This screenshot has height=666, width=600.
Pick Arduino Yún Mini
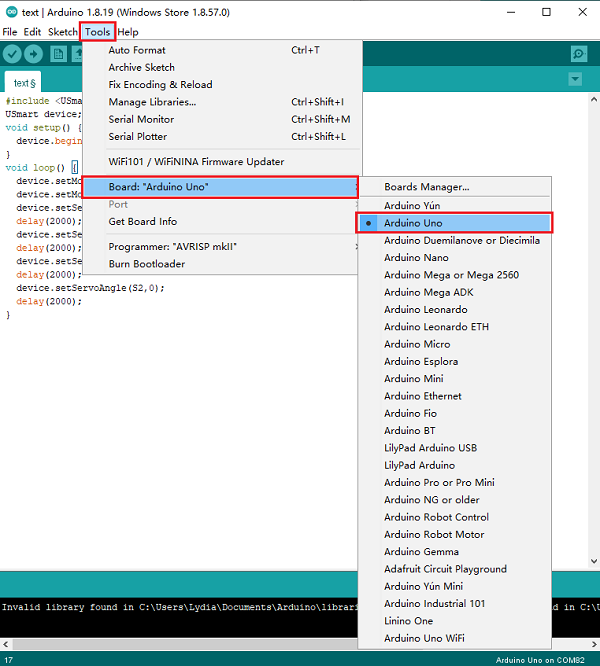(x=454, y=587)
